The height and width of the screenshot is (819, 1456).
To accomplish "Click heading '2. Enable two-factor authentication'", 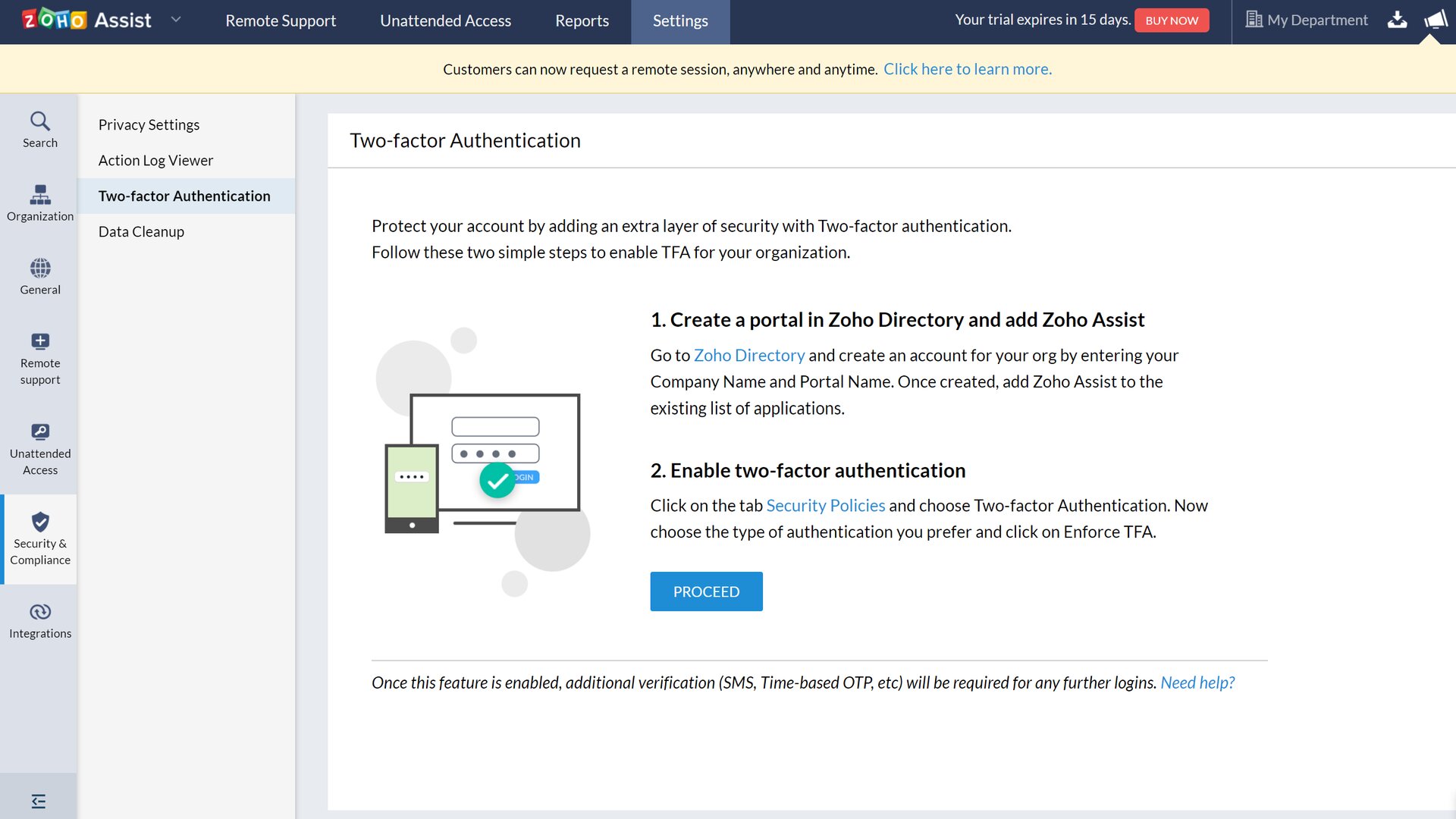I will click(808, 471).
